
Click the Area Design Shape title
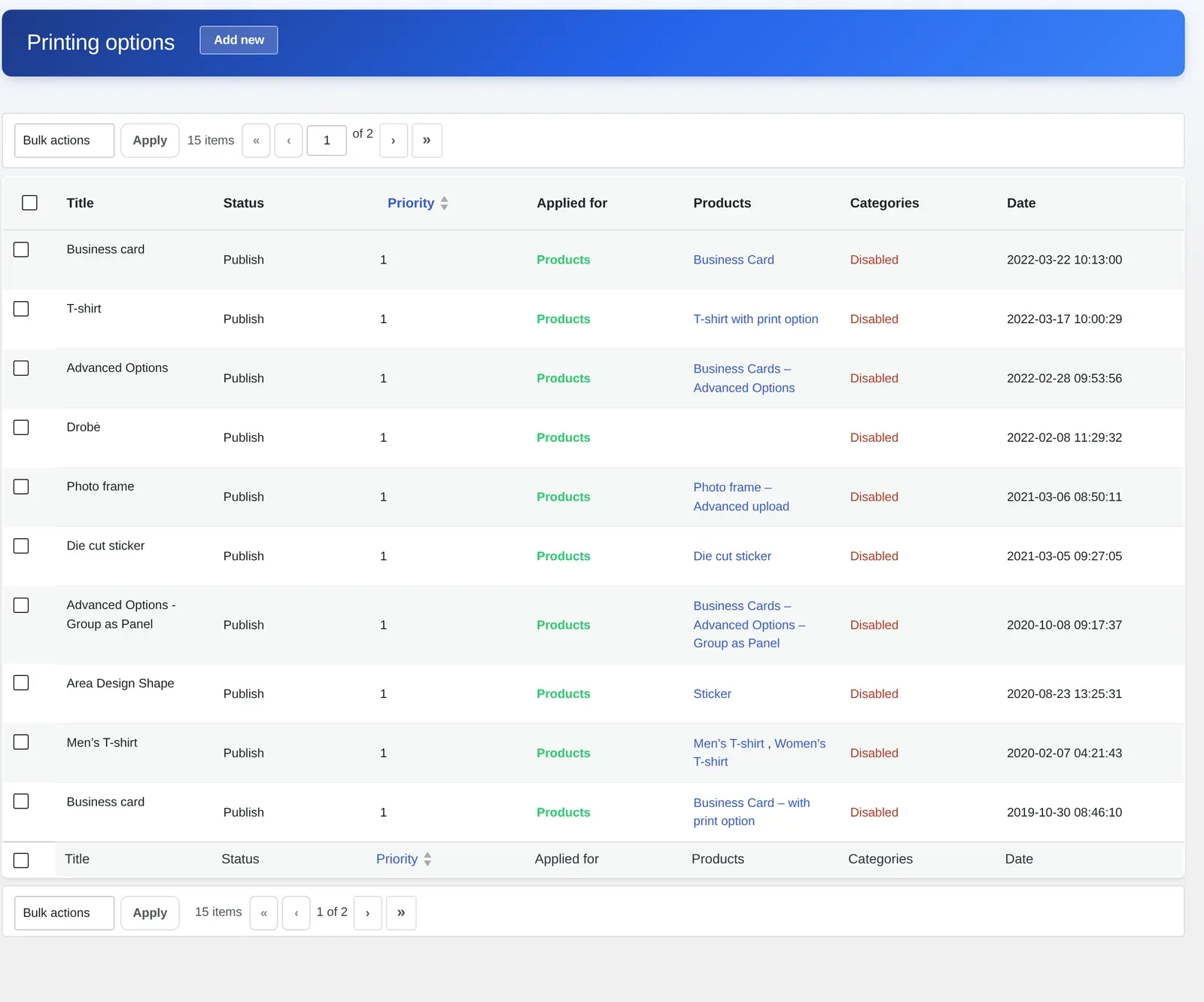120,684
